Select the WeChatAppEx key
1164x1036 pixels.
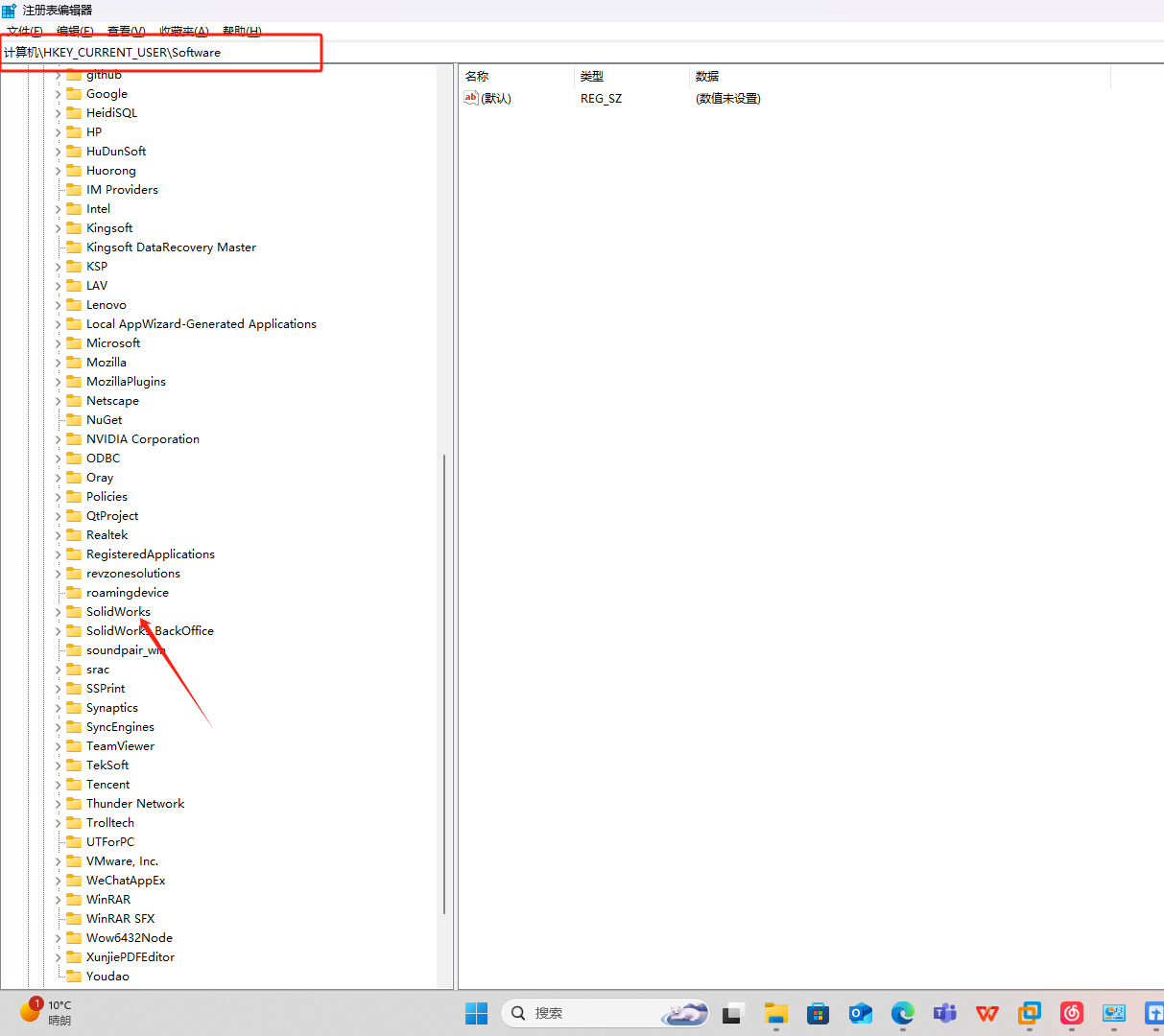point(126,880)
